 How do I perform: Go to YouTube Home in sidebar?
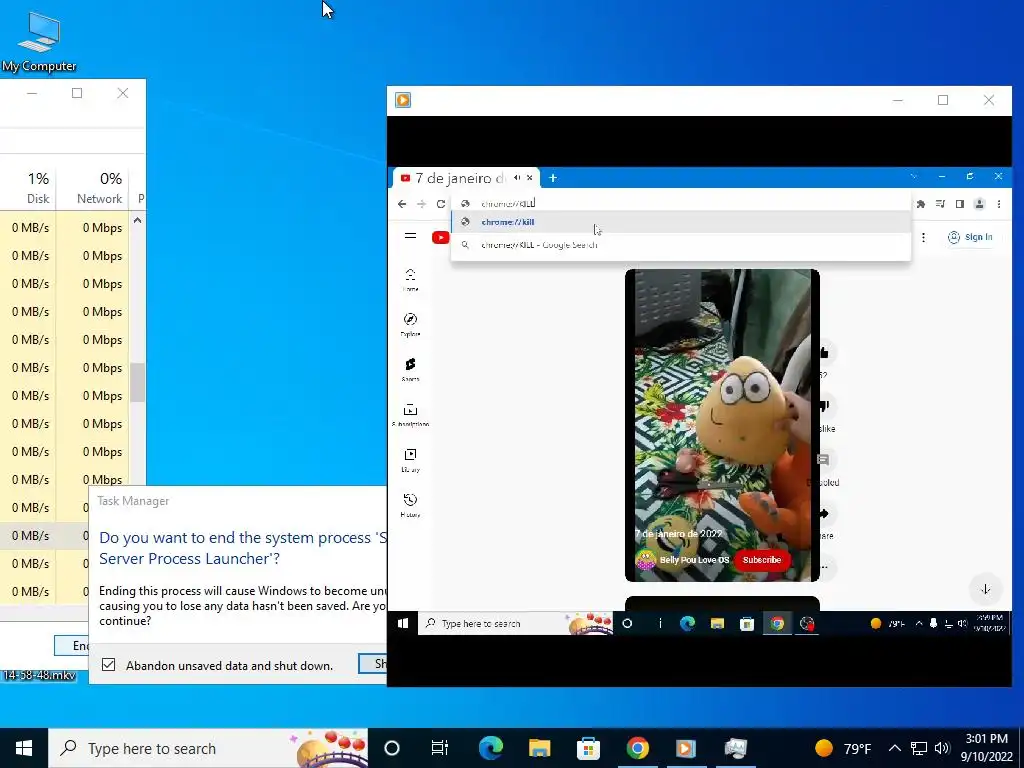click(410, 280)
